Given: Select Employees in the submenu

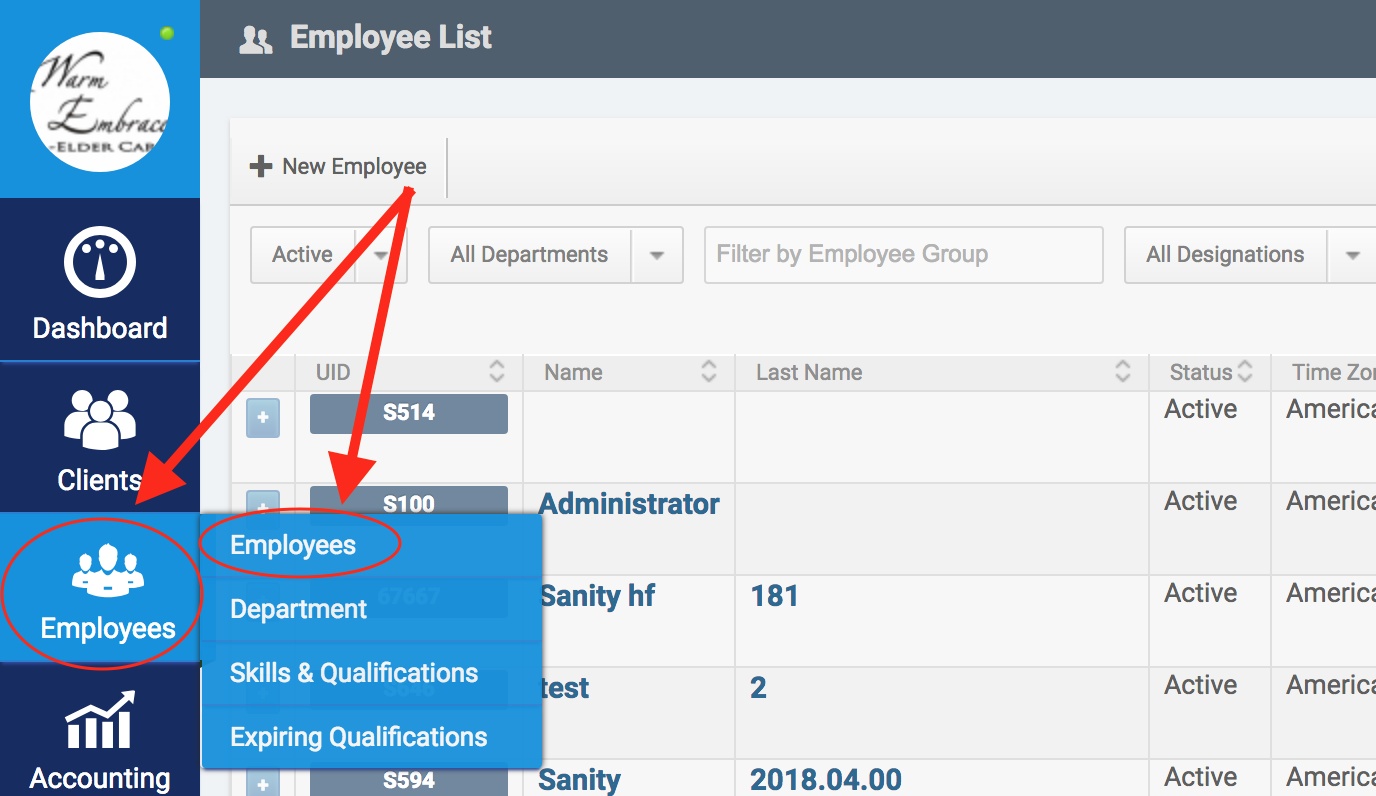Looking at the screenshot, I should [293, 546].
